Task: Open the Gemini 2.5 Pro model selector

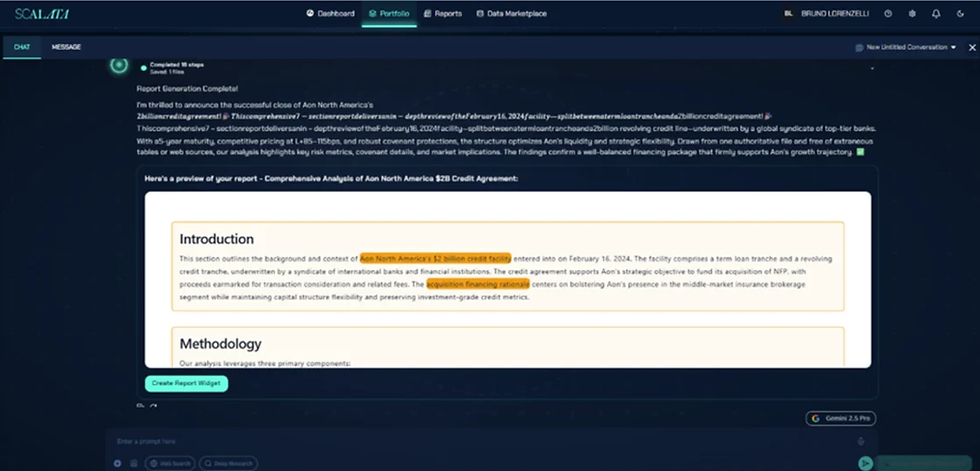Action: (841, 419)
